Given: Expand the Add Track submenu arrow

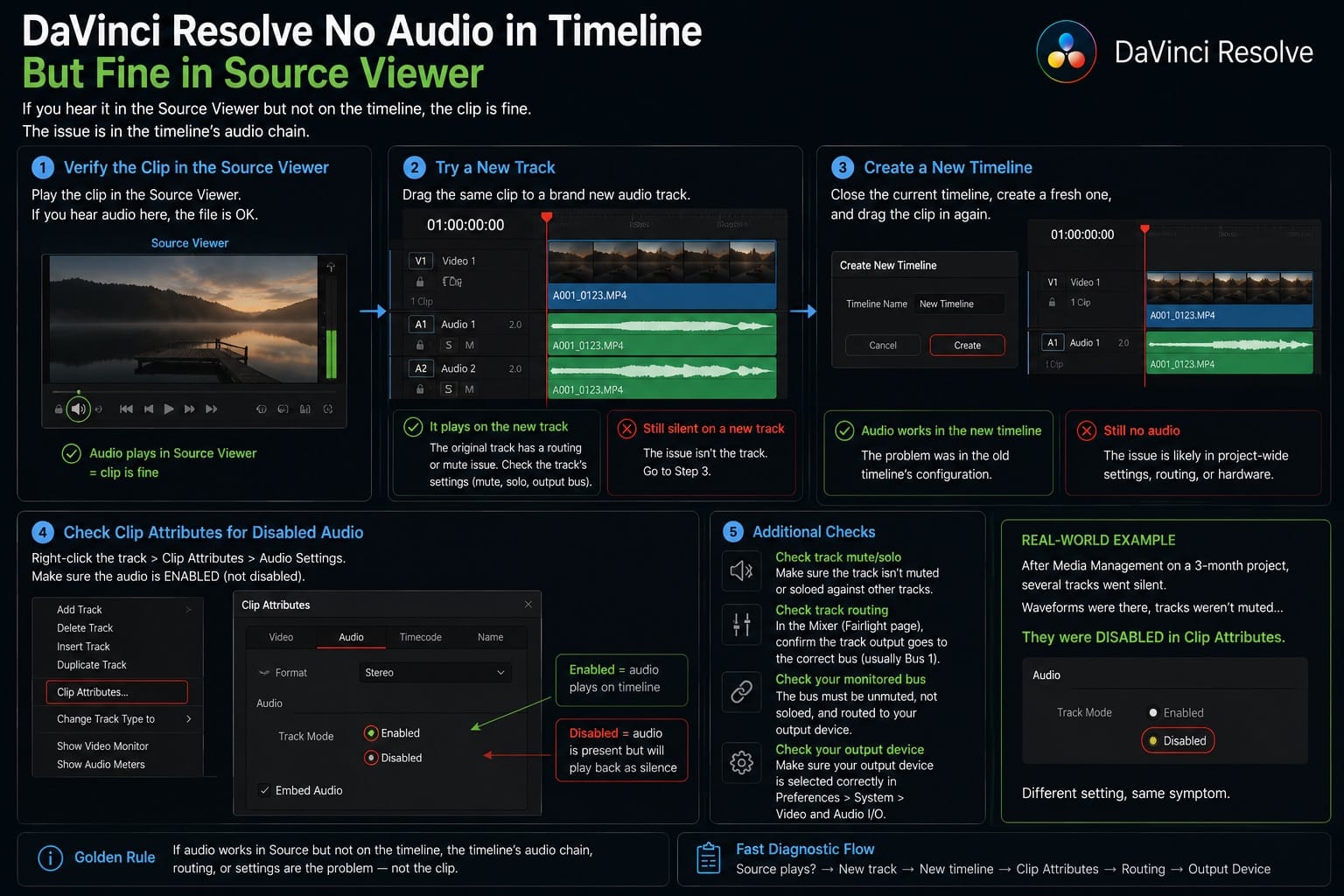Looking at the screenshot, I should [188, 610].
